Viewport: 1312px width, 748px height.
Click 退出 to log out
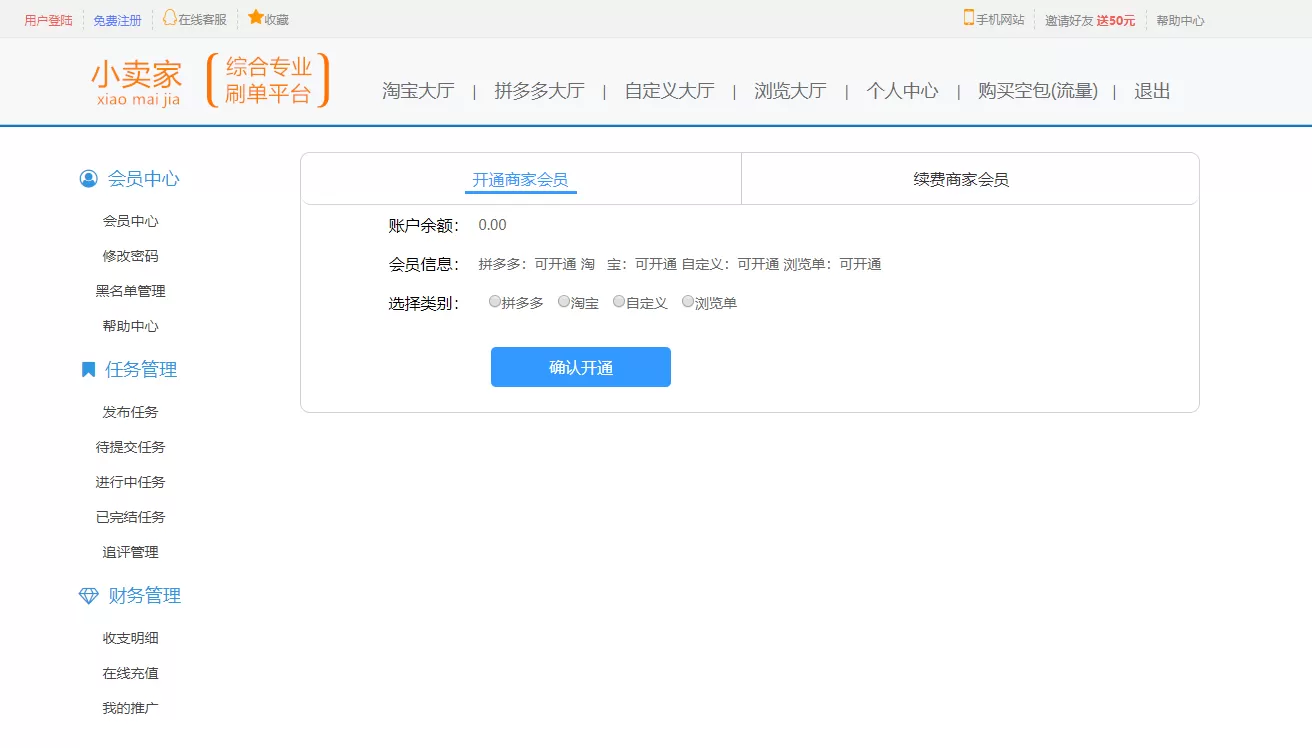(1152, 91)
